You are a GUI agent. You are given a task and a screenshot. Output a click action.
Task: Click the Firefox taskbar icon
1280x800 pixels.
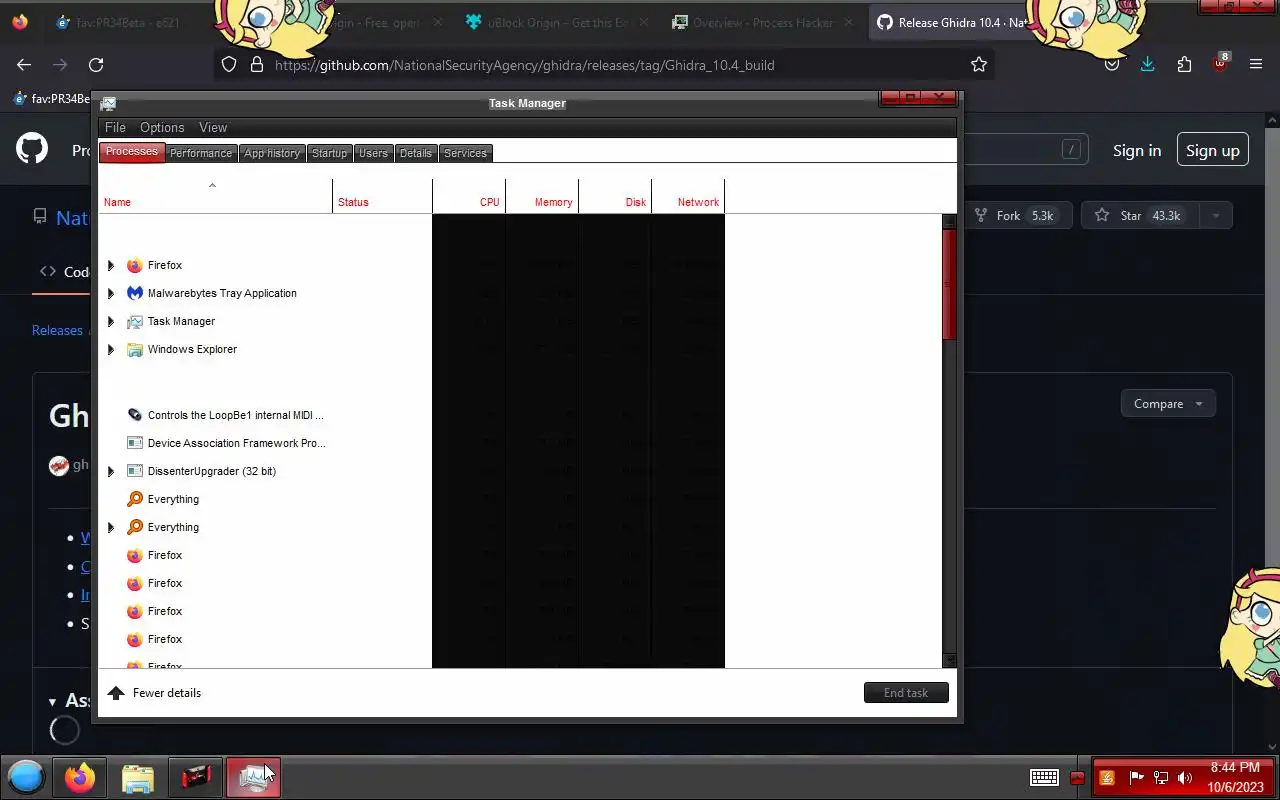(x=80, y=777)
